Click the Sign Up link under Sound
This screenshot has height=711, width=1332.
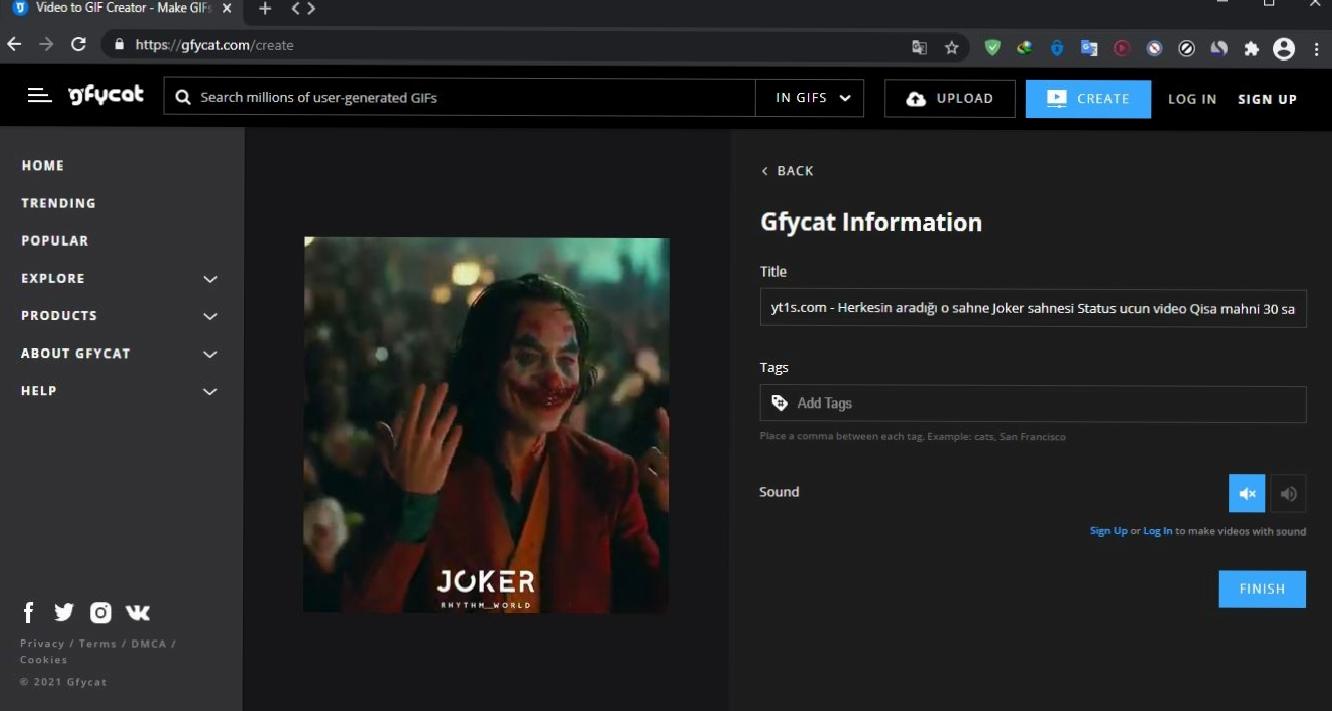pos(1108,531)
